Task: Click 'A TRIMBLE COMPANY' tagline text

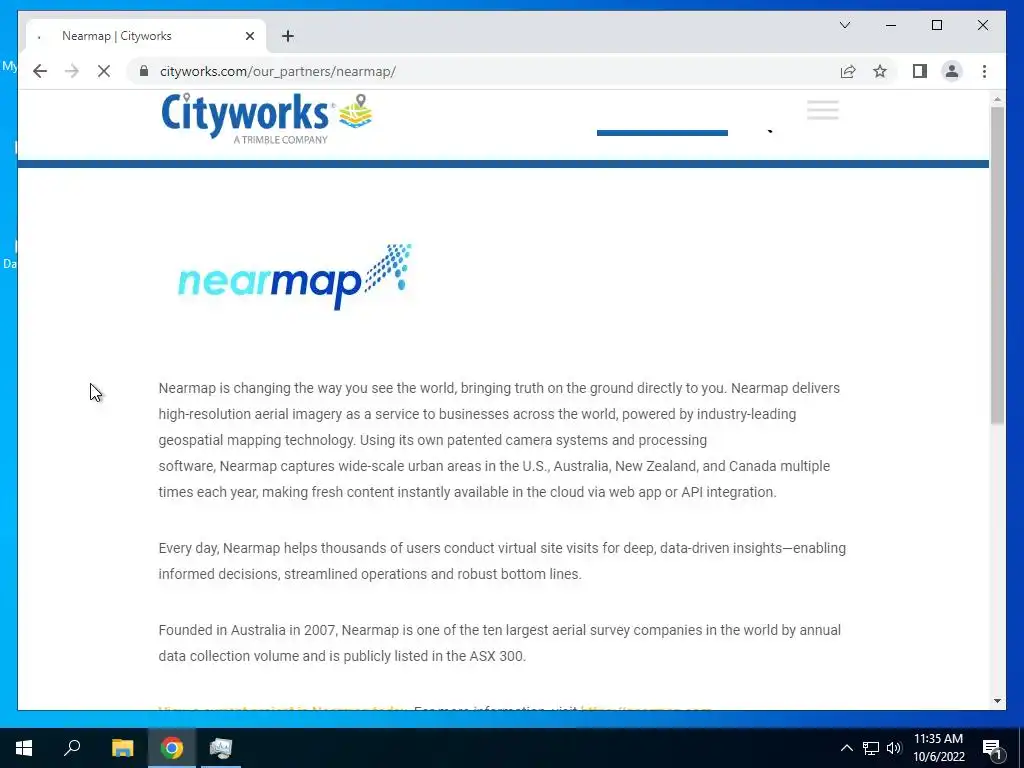Action: (x=281, y=140)
